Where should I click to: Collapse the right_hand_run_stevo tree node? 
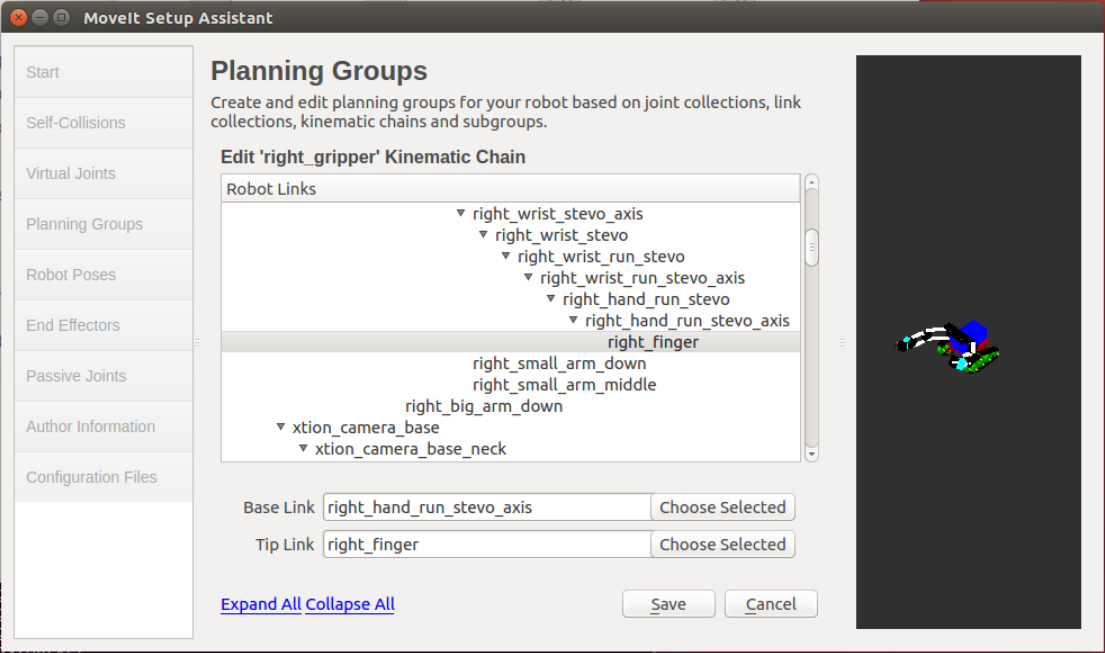pyautogui.click(x=551, y=299)
